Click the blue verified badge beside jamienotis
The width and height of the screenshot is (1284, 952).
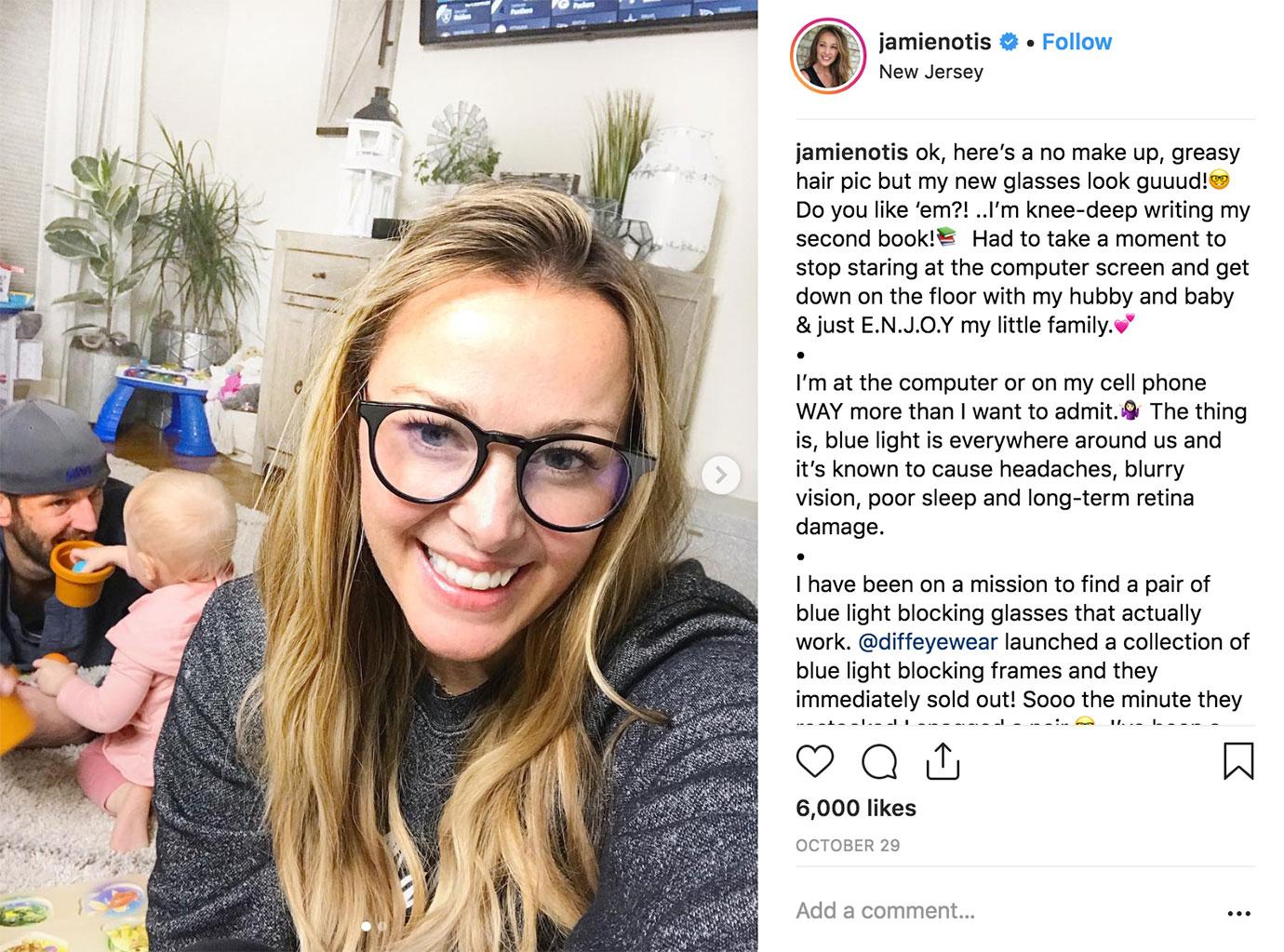point(1009,42)
